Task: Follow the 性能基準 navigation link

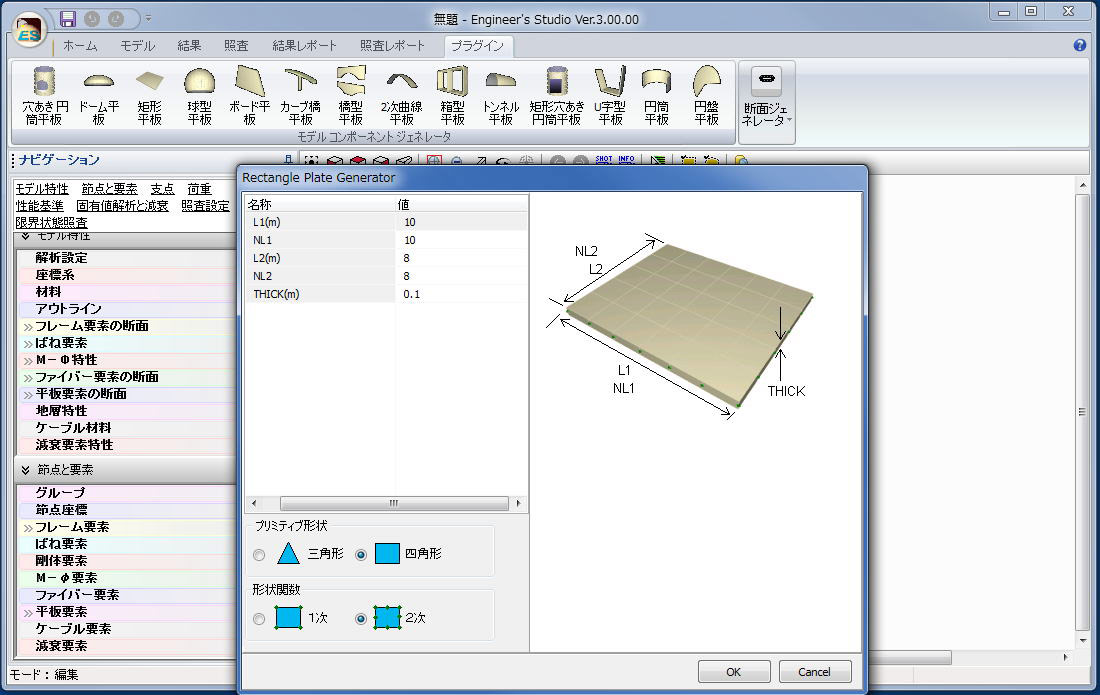Action: [x=39, y=206]
